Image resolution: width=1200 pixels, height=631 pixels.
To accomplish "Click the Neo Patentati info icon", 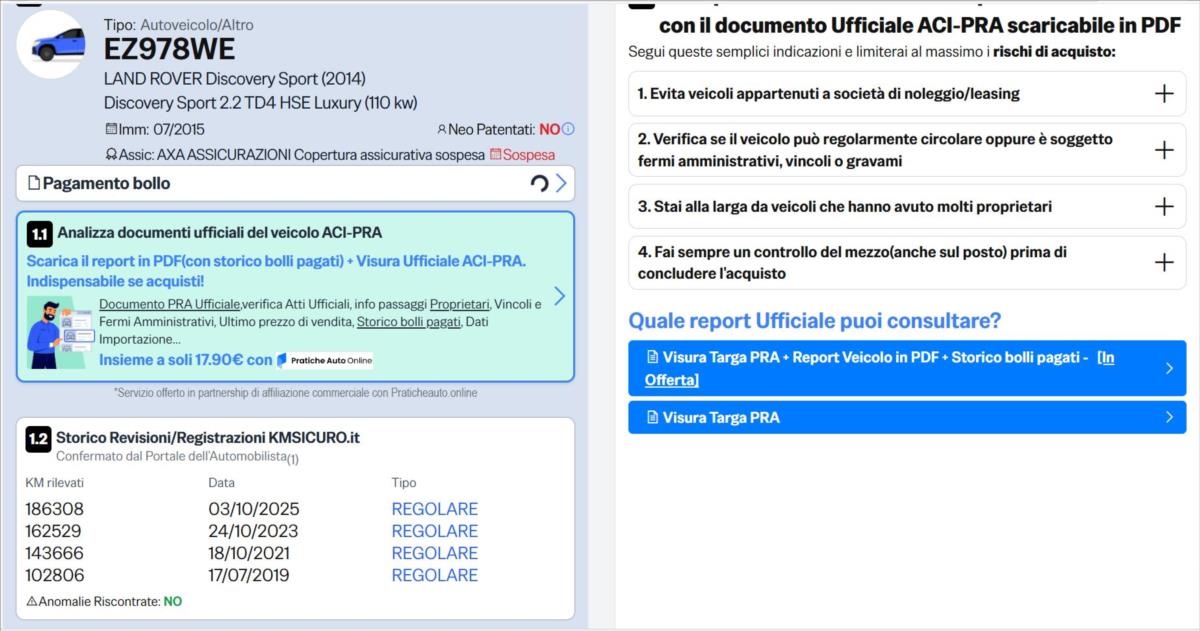I will [568, 129].
